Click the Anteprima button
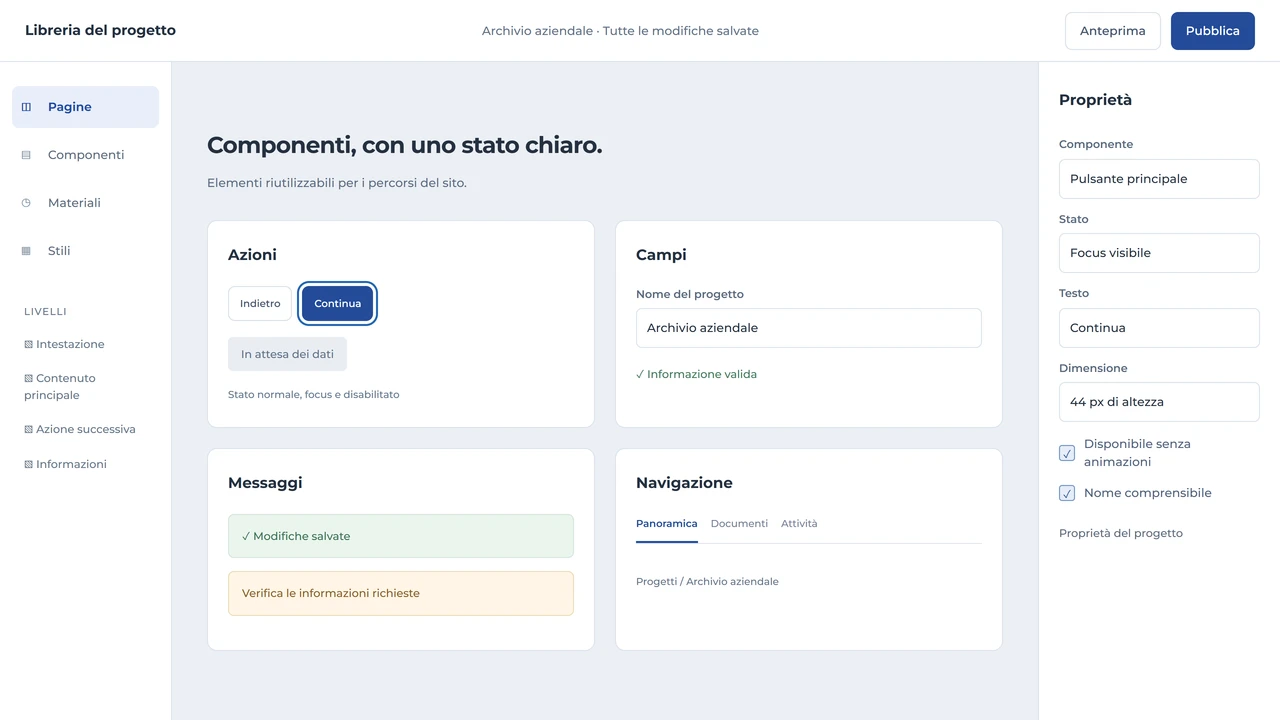1280x720 pixels. (x=1113, y=31)
